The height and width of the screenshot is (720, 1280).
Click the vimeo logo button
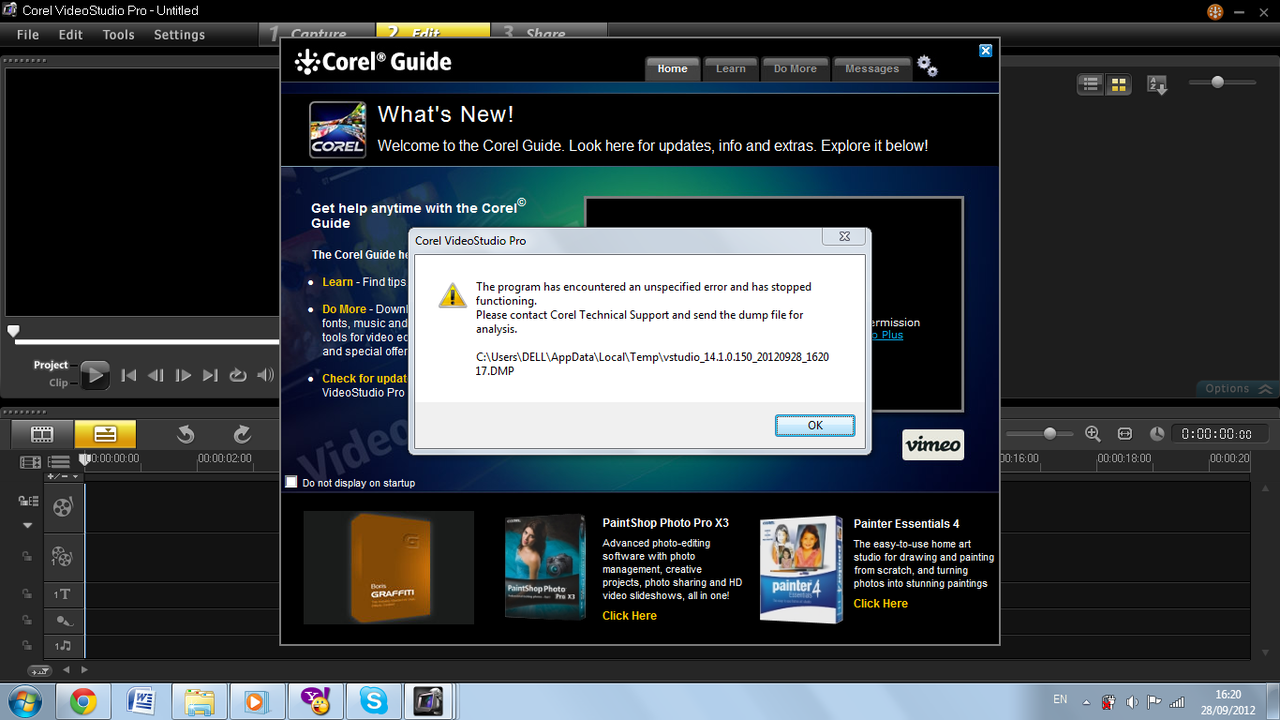point(933,445)
